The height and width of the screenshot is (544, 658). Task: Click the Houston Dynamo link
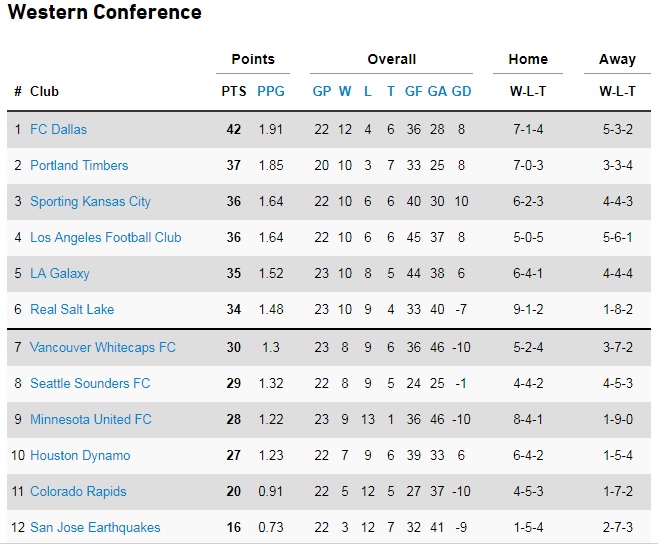point(80,455)
